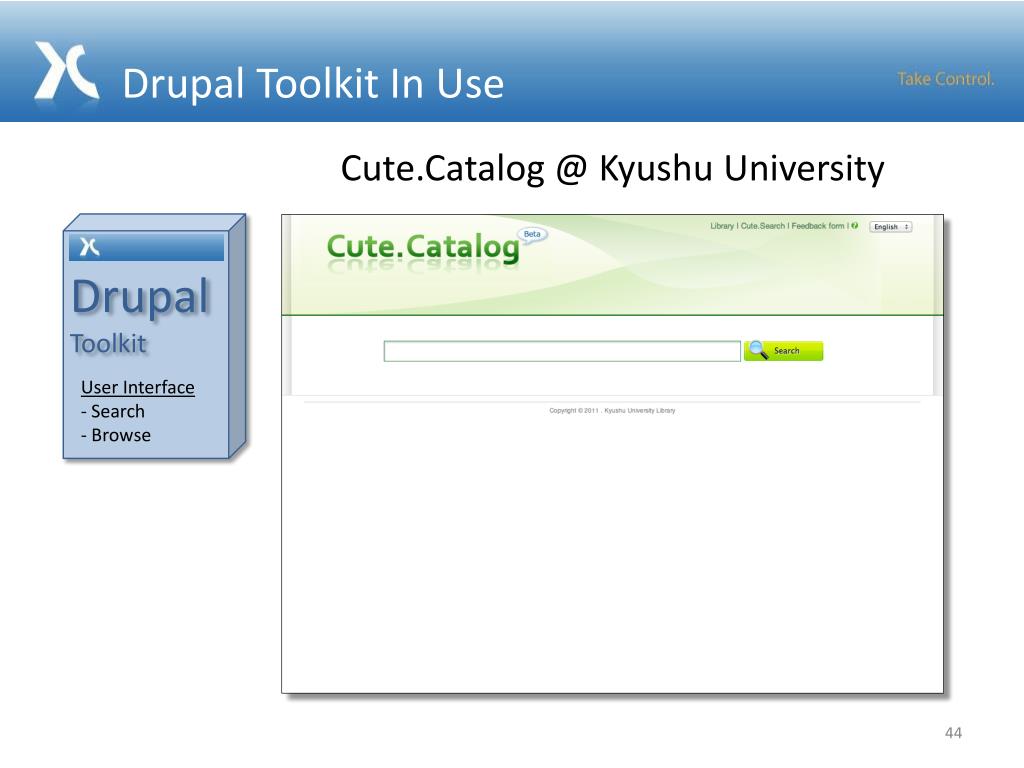
Task: Click the 'Toolkit' word on box
Action: pyautogui.click(x=108, y=344)
